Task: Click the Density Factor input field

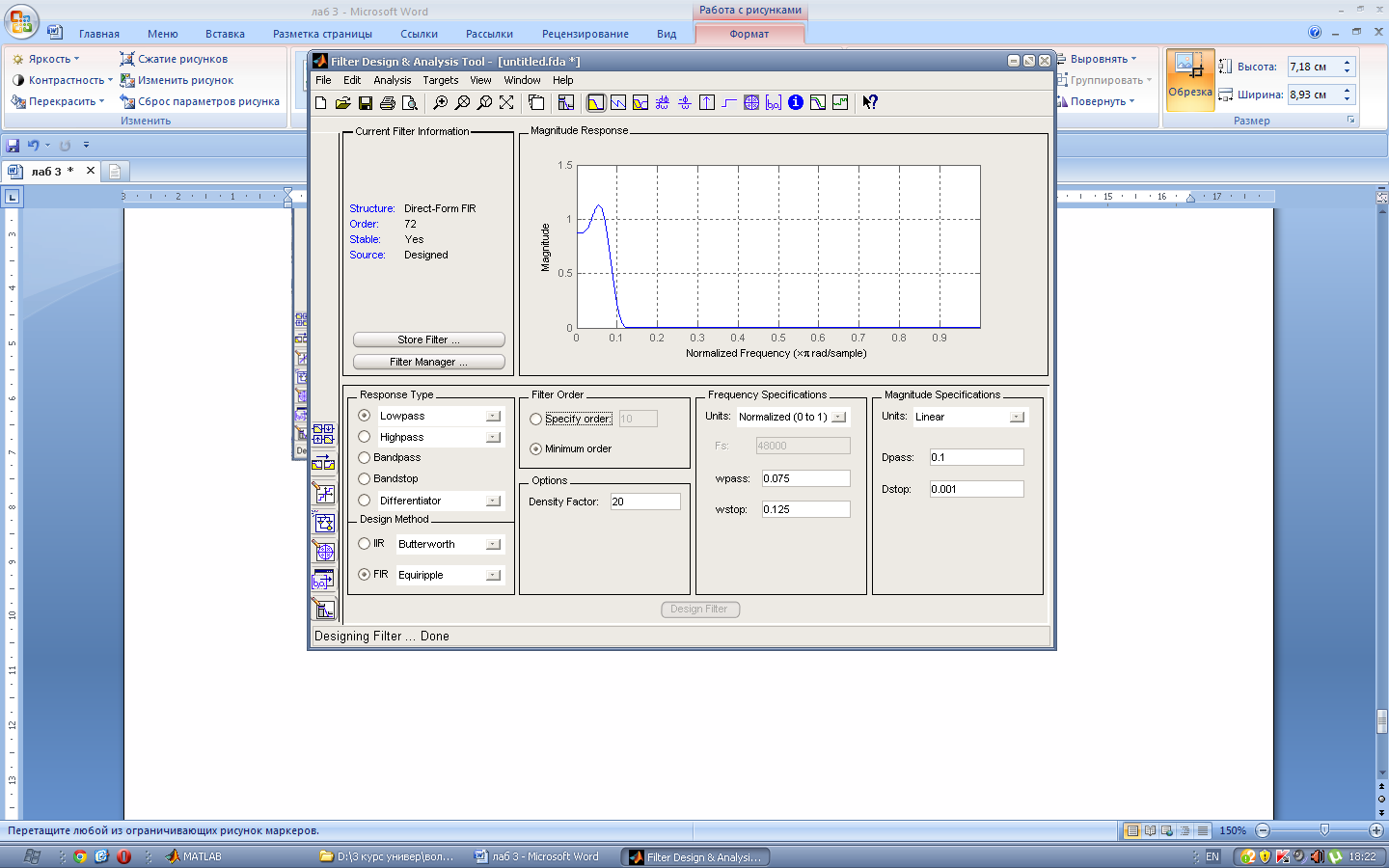Action: click(x=645, y=502)
